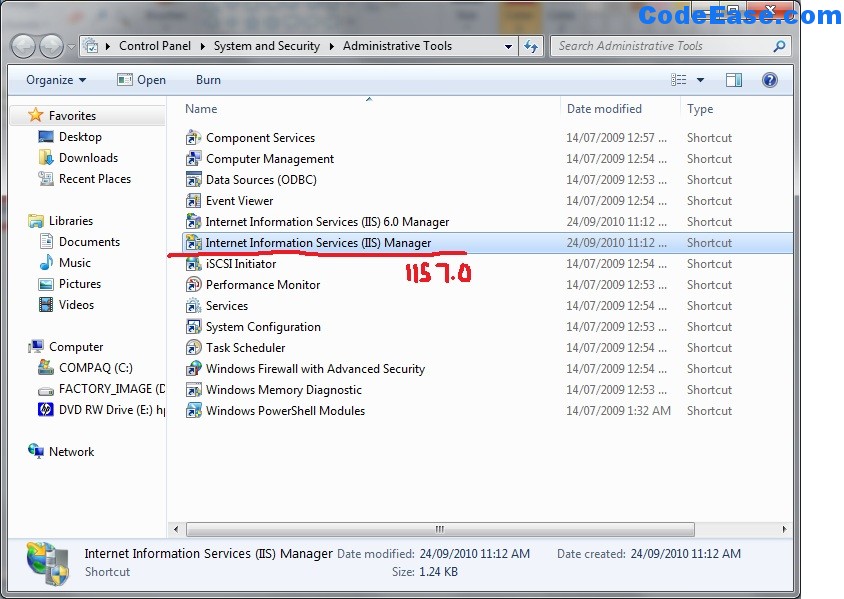This screenshot has height=599, width=844.
Task: Click the System Configuration icon
Action: pos(193,327)
